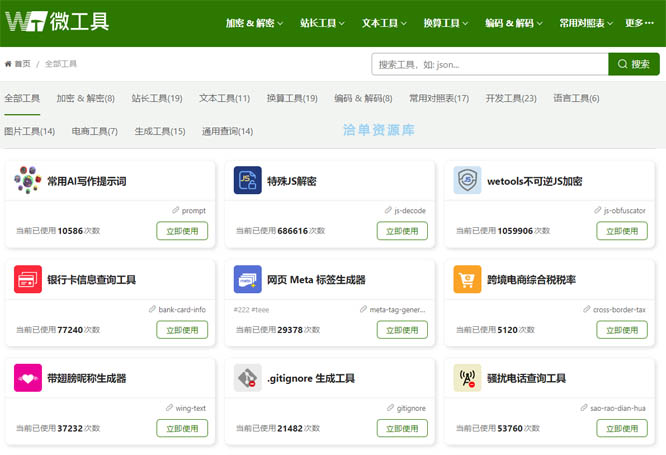Expand the 站长工具 nav dropdown

point(322,23)
